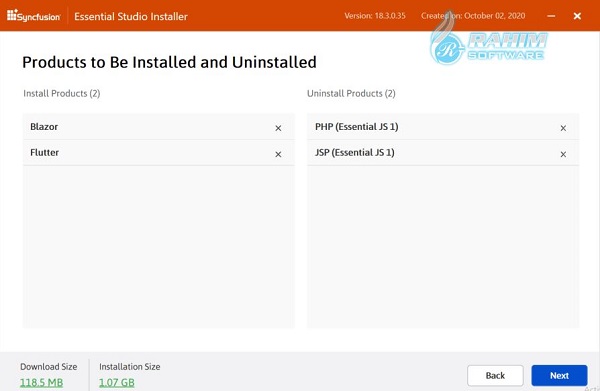This screenshot has width=600, height=391.
Task: Click the Install Products (2) heading
Action: click(62, 93)
